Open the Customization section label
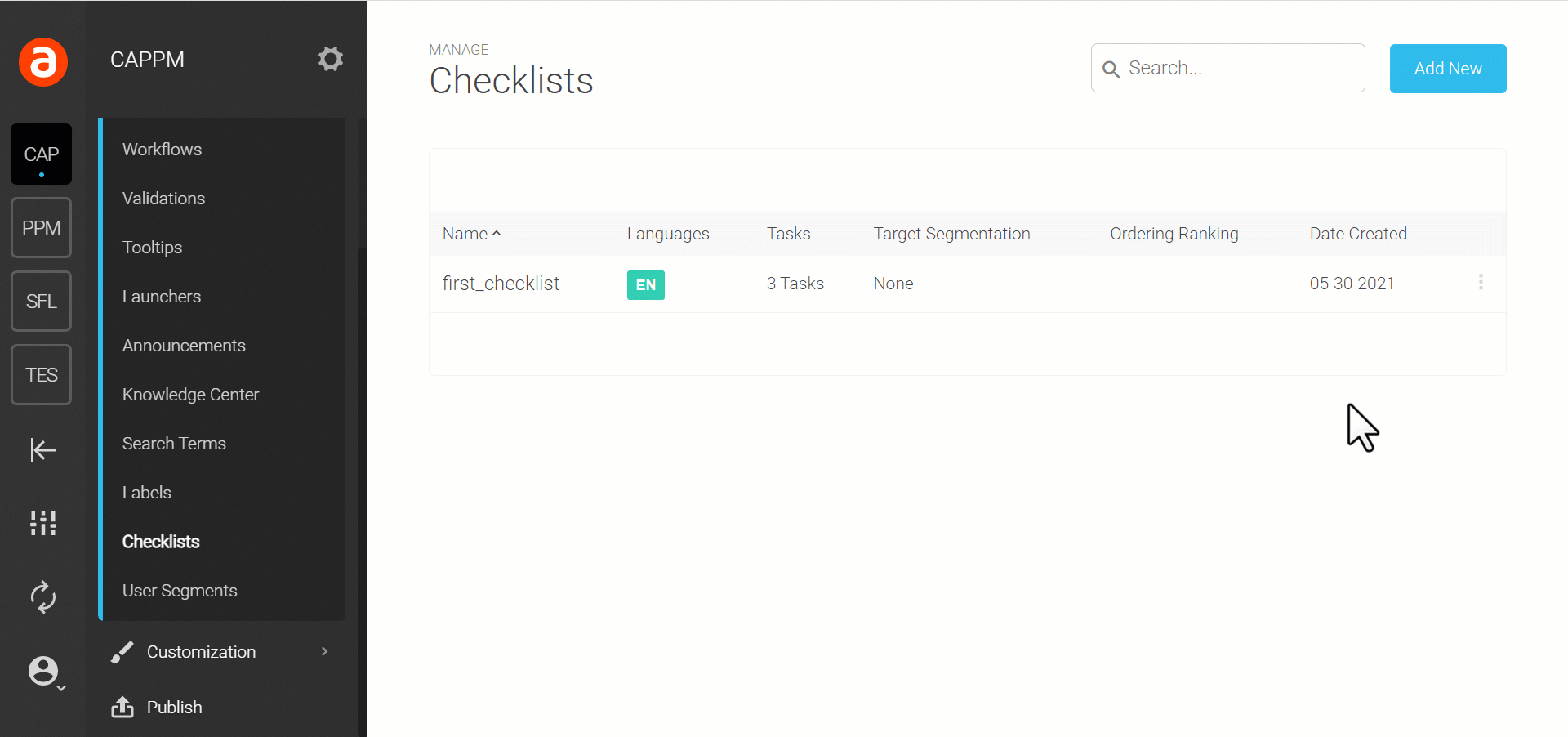Viewport: 1568px width, 737px height. 201,652
